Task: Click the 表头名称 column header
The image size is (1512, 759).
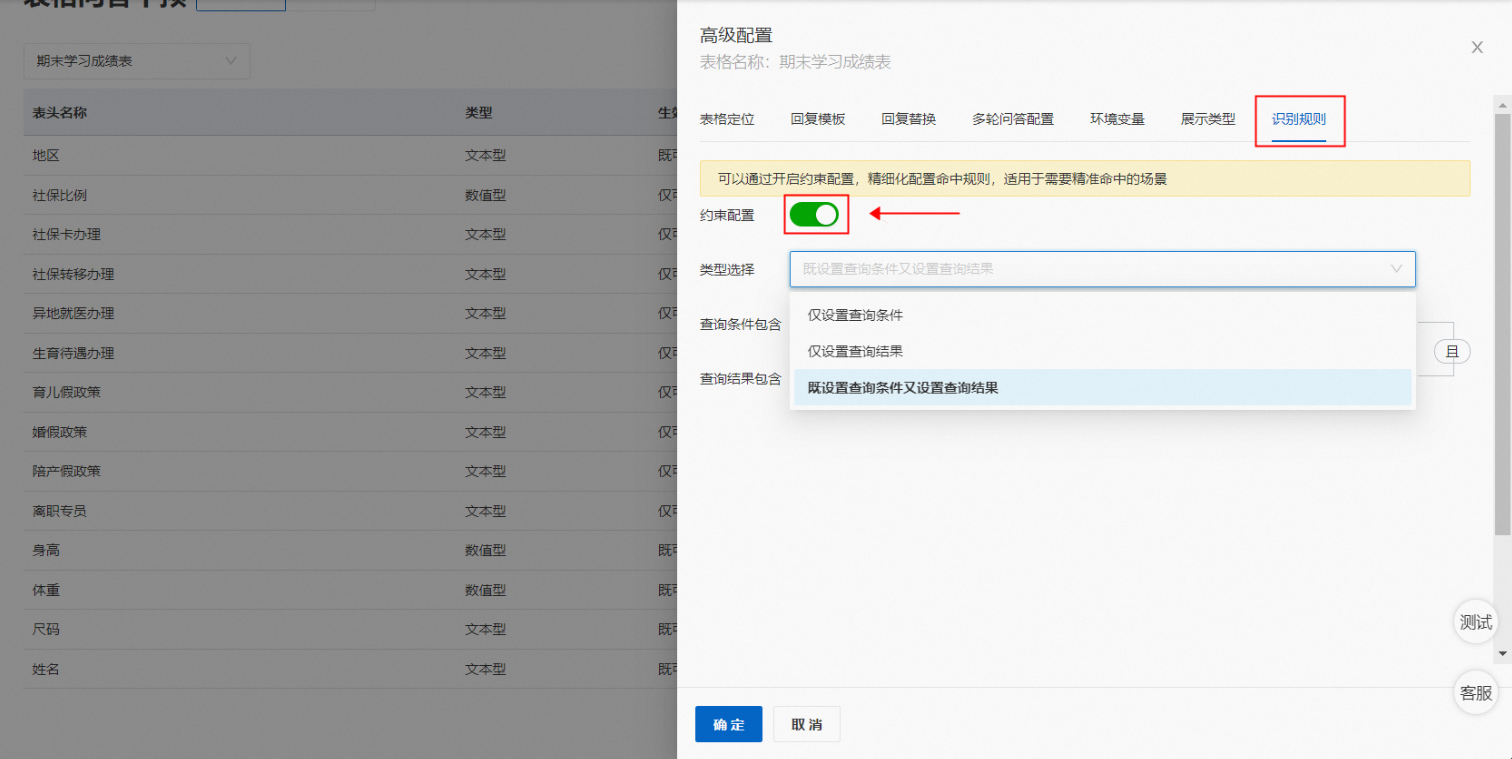Action: (59, 113)
